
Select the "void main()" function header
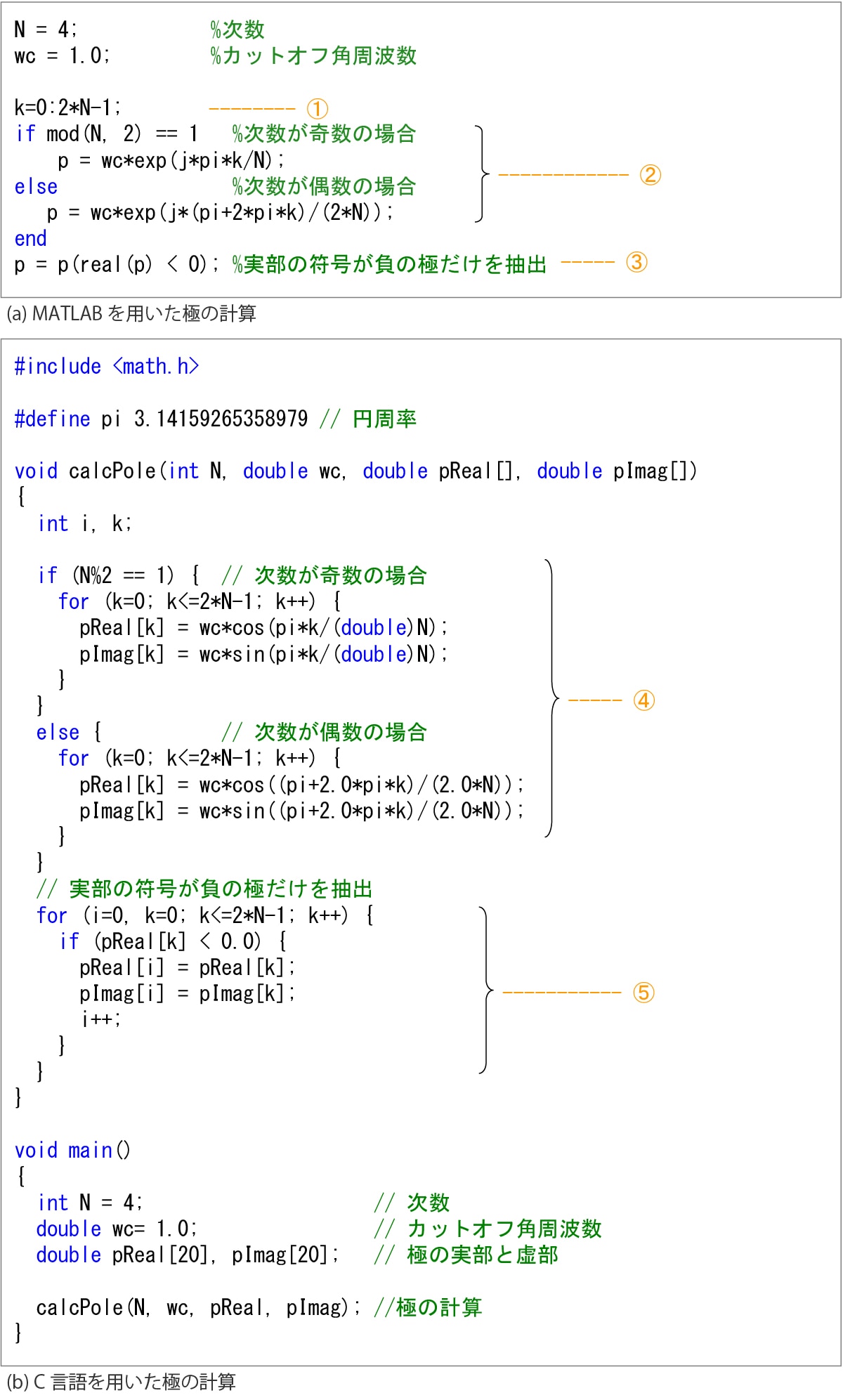click(72, 1151)
